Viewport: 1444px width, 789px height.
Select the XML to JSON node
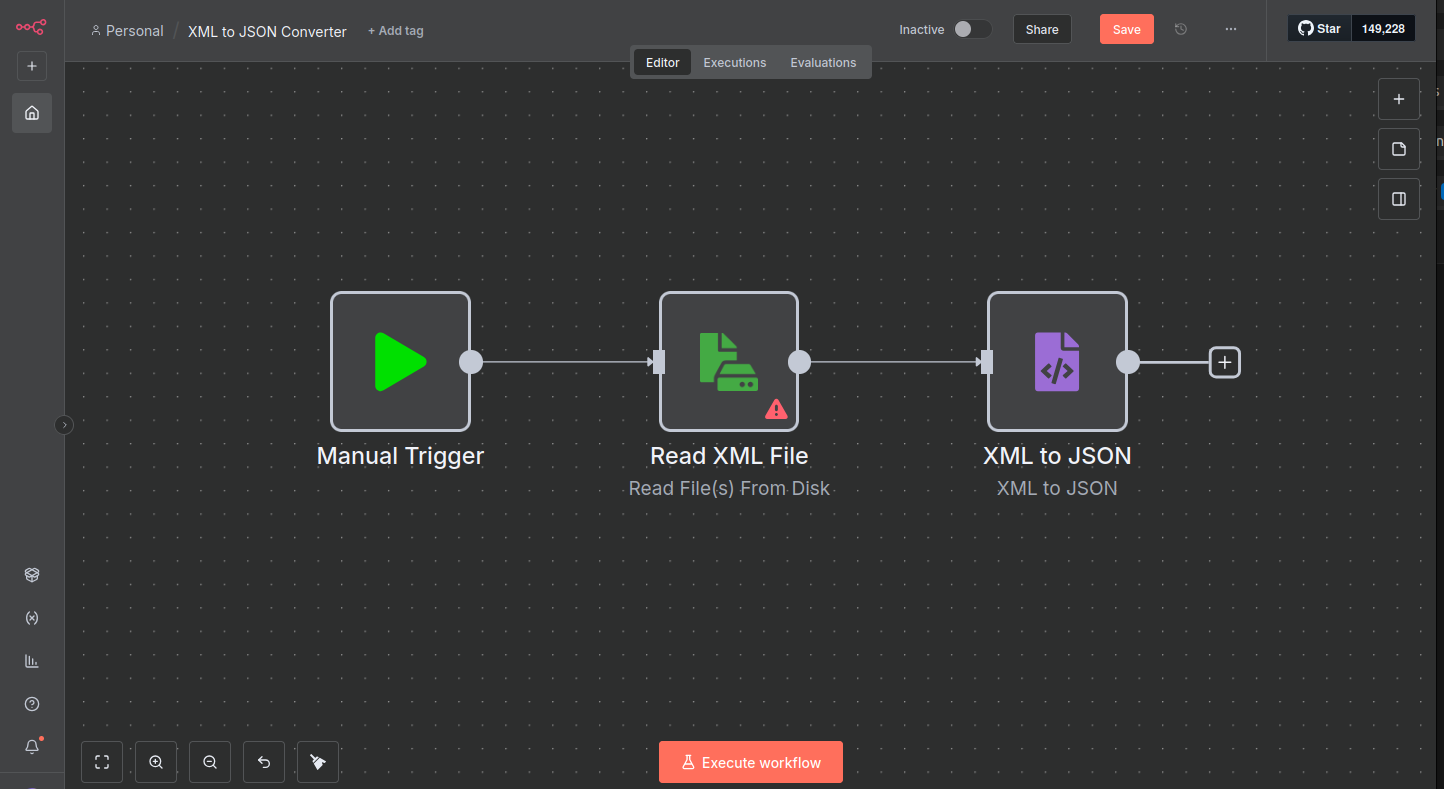click(1057, 361)
